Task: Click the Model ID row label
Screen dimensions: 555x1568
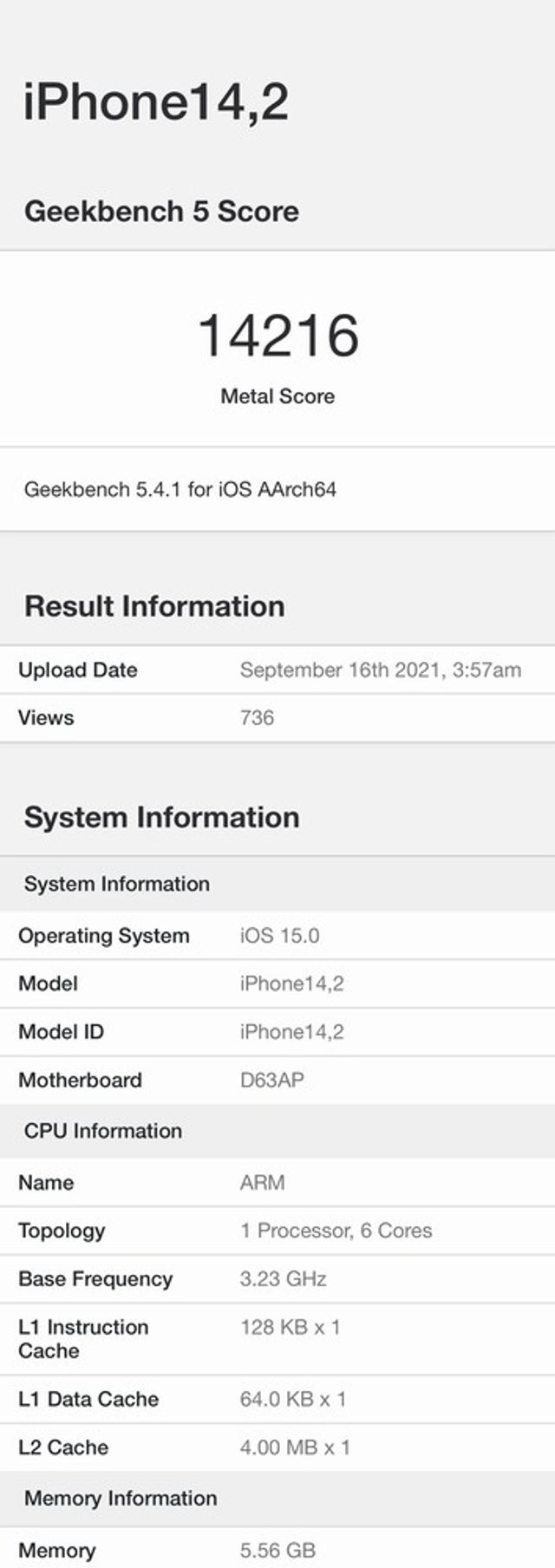Action: point(61,1031)
